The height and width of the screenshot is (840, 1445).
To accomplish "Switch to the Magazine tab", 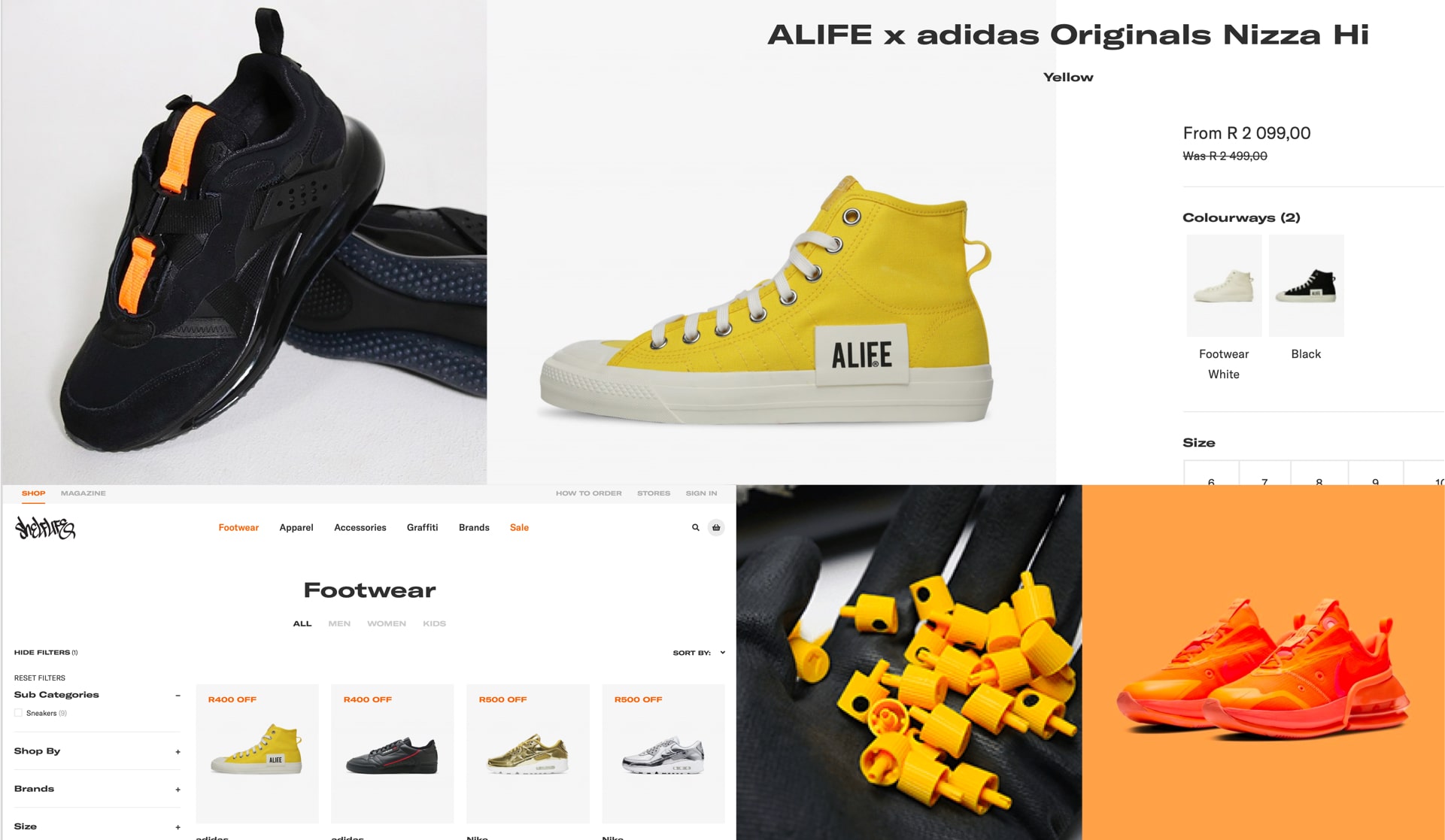I will (83, 493).
